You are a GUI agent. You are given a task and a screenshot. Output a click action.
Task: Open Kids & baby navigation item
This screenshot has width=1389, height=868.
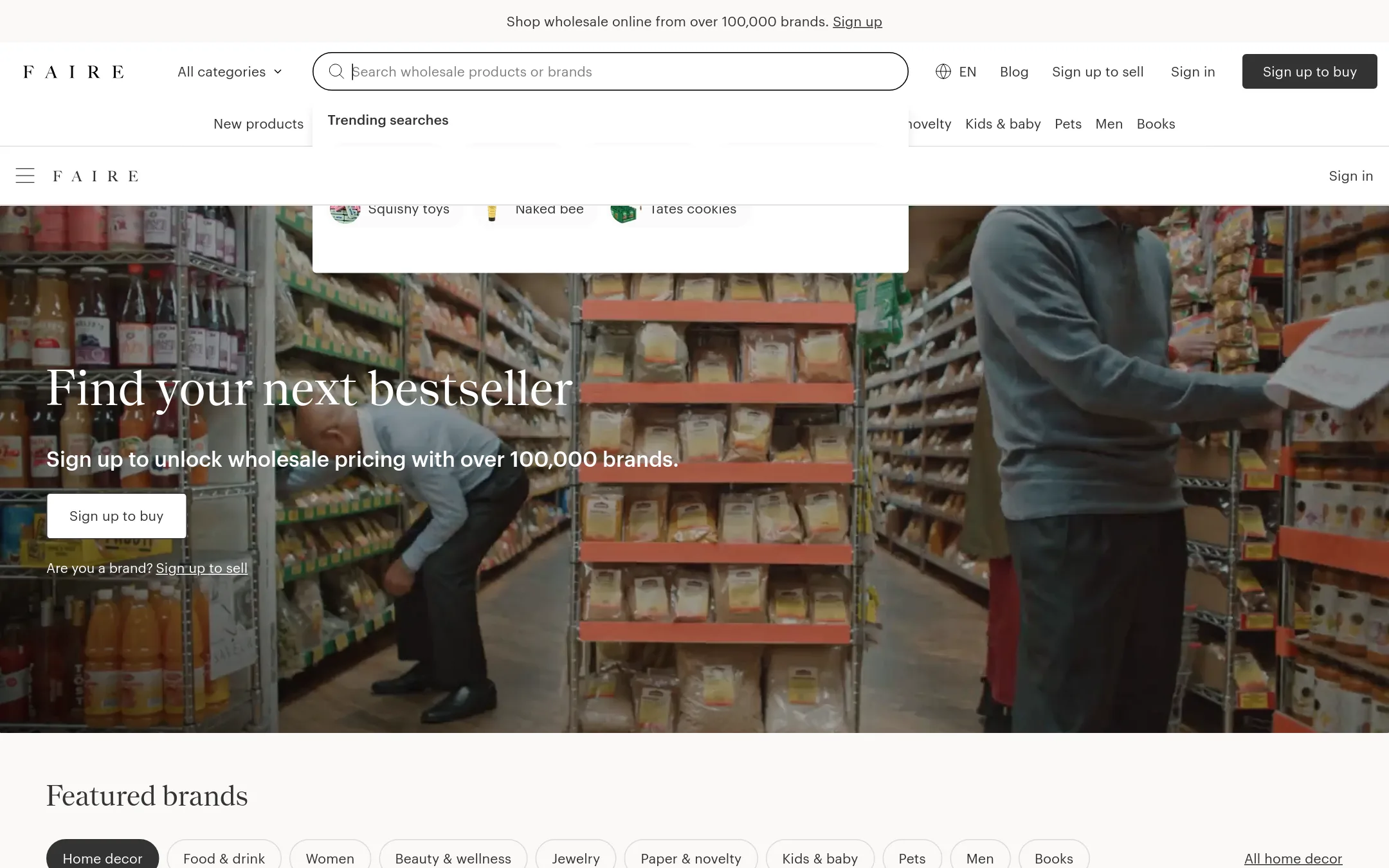[x=1003, y=124]
